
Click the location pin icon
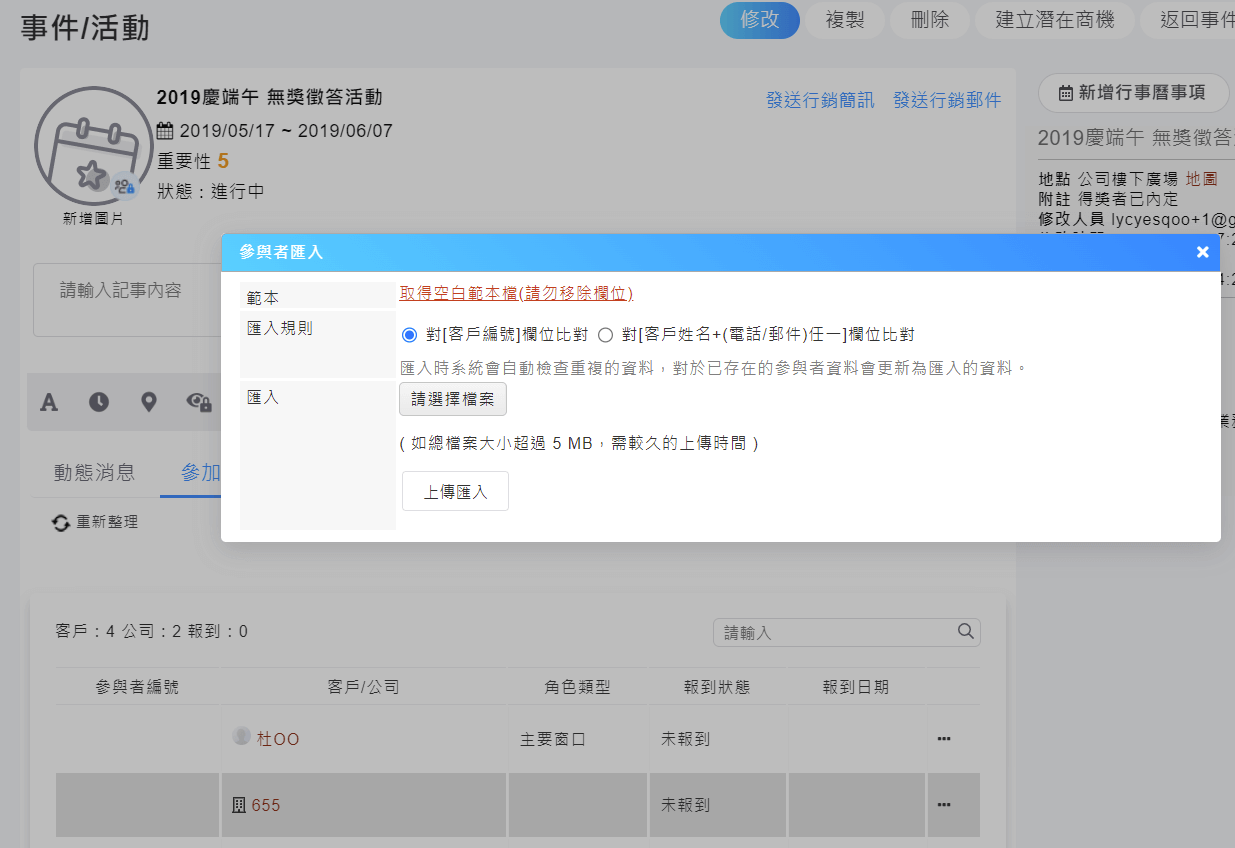click(149, 402)
